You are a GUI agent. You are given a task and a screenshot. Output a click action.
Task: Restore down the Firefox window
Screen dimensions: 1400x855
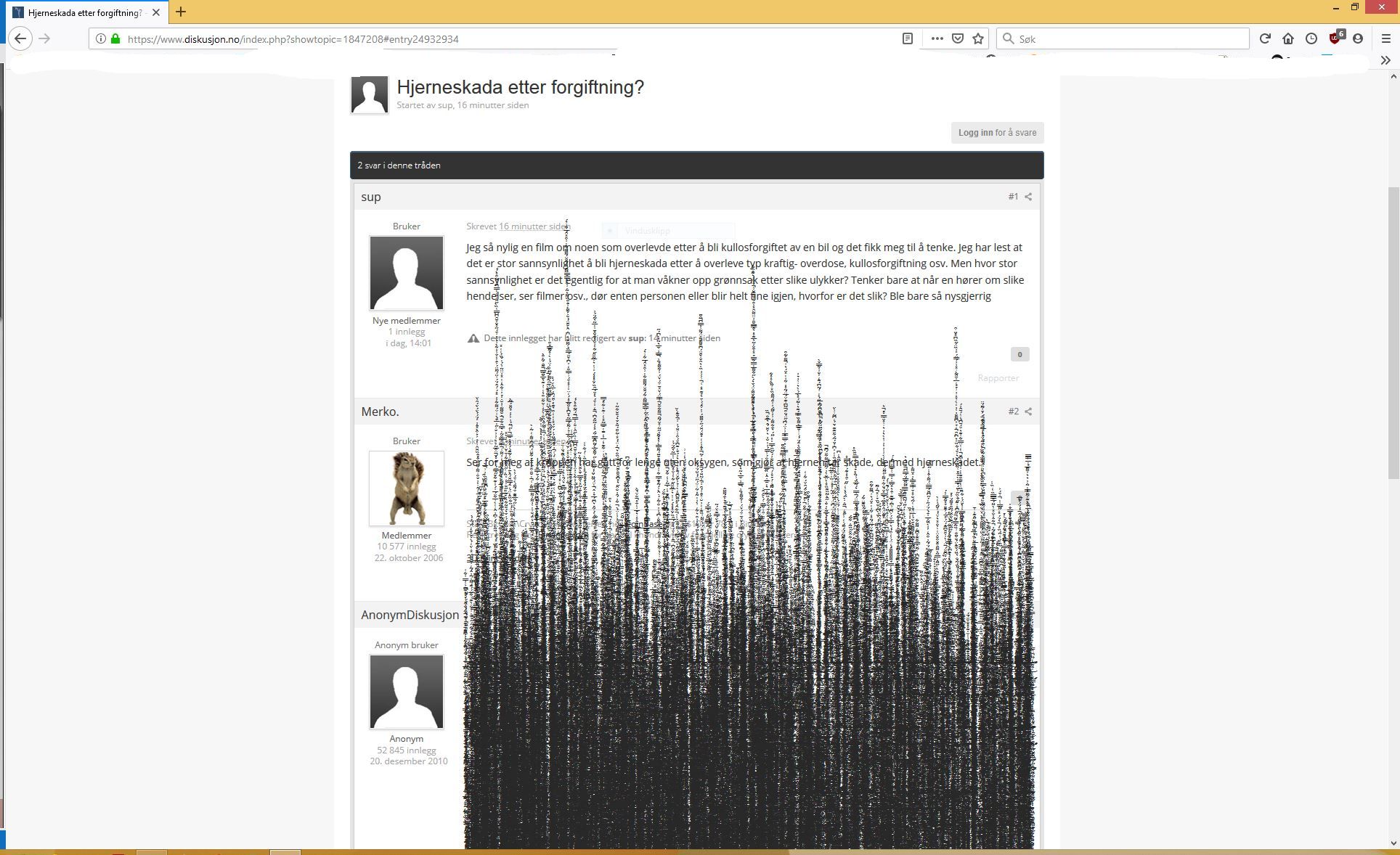click(1355, 7)
